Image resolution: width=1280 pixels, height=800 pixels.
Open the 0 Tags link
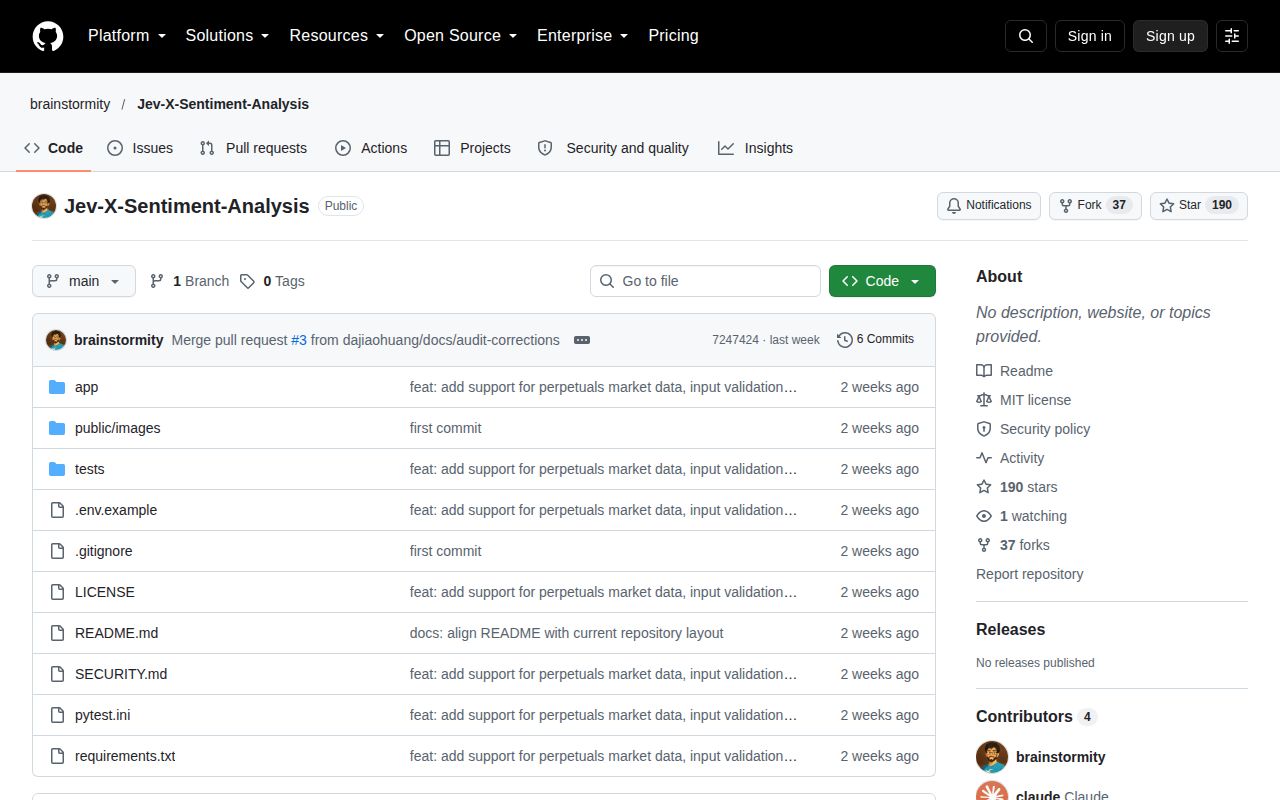272,281
